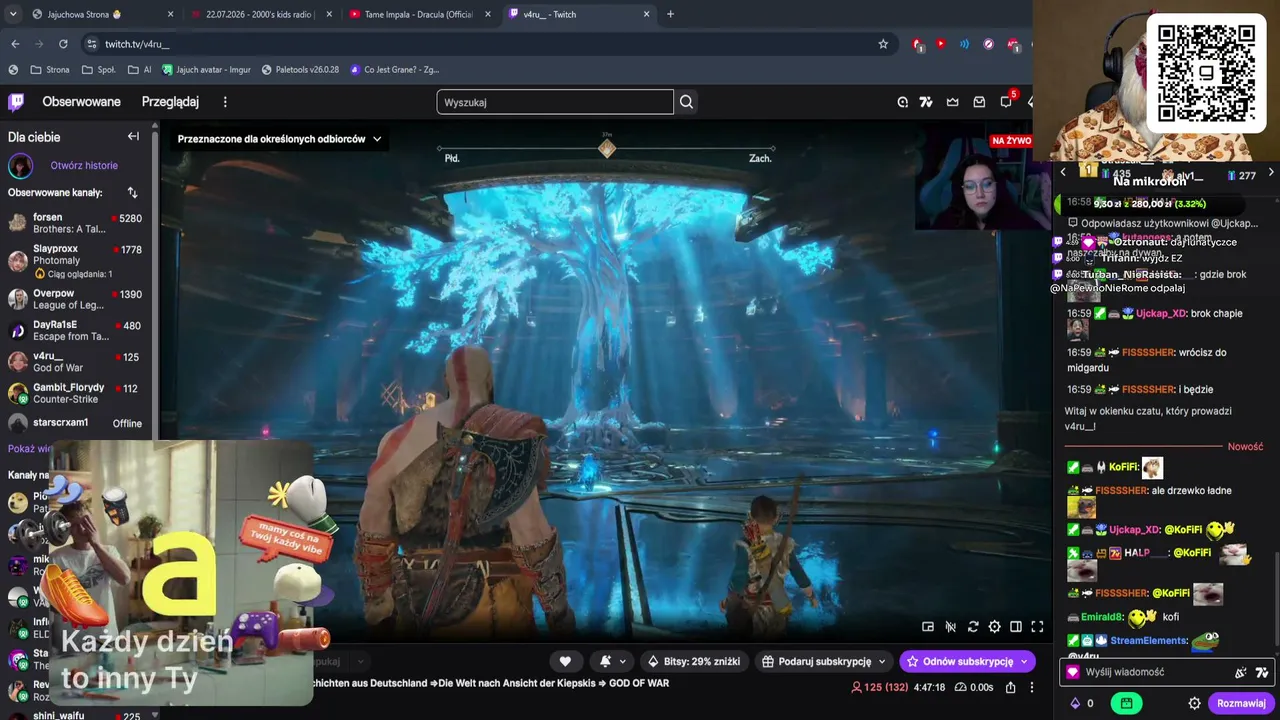Open the three-dot more menu beside Przeglądaj

225,102
